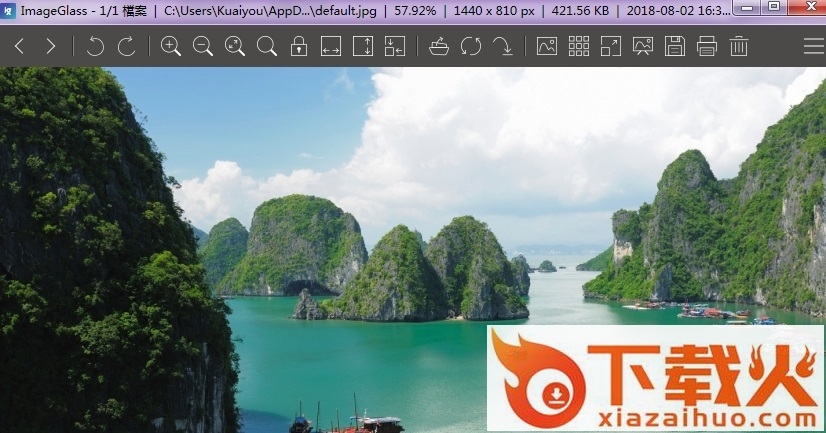This screenshot has width=826, height=433.
Task: Adjust window to image size
Action: (x=395, y=46)
